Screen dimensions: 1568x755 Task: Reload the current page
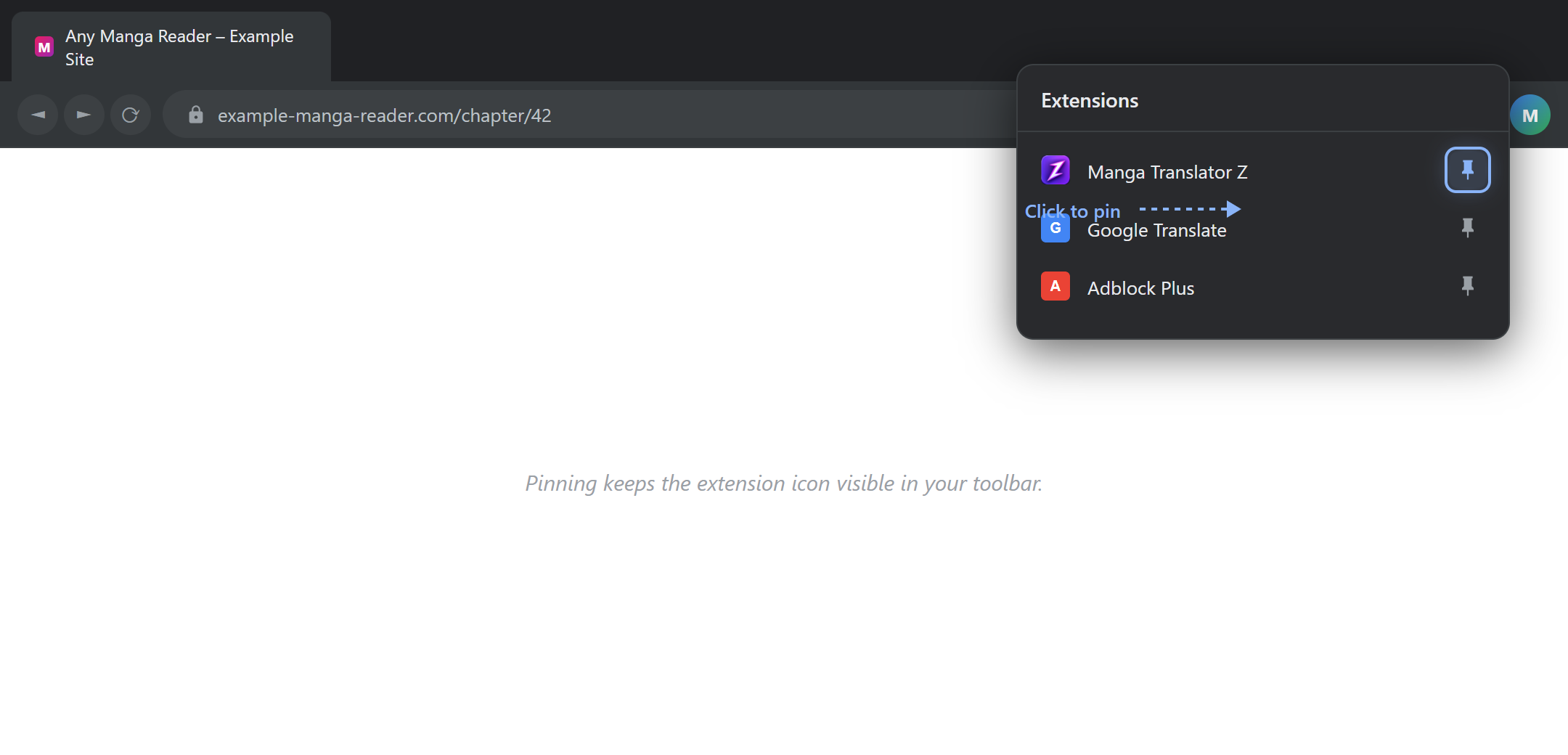pos(130,114)
